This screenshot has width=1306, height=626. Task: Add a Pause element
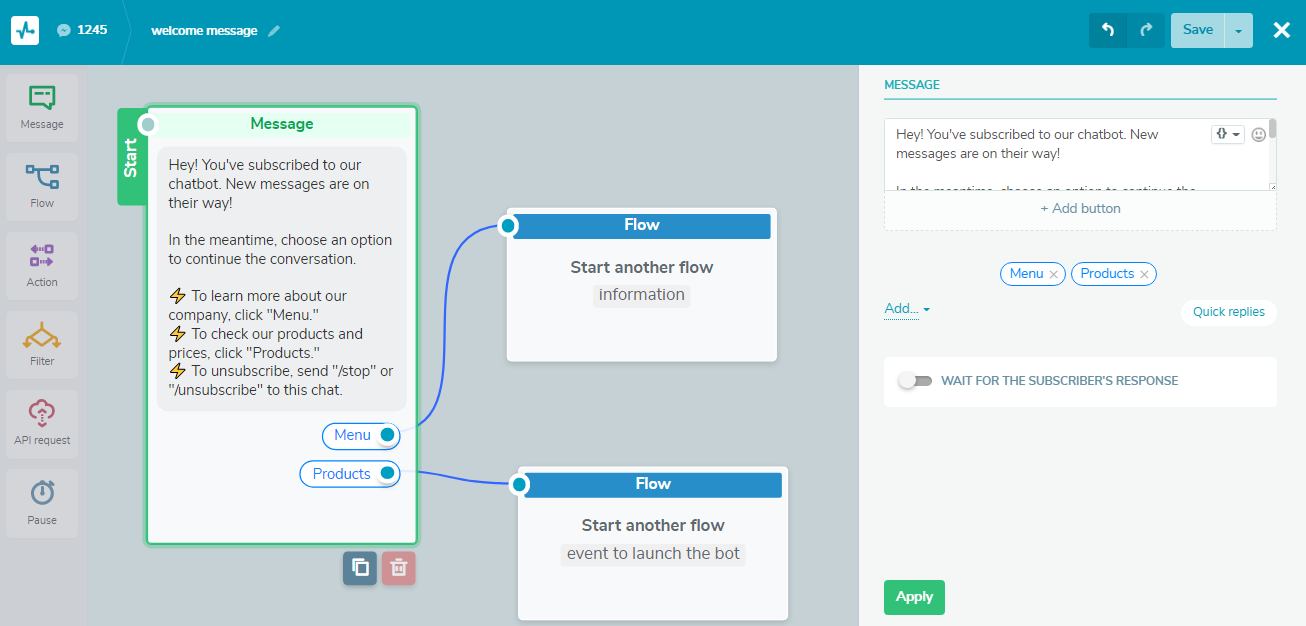[42, 503]
